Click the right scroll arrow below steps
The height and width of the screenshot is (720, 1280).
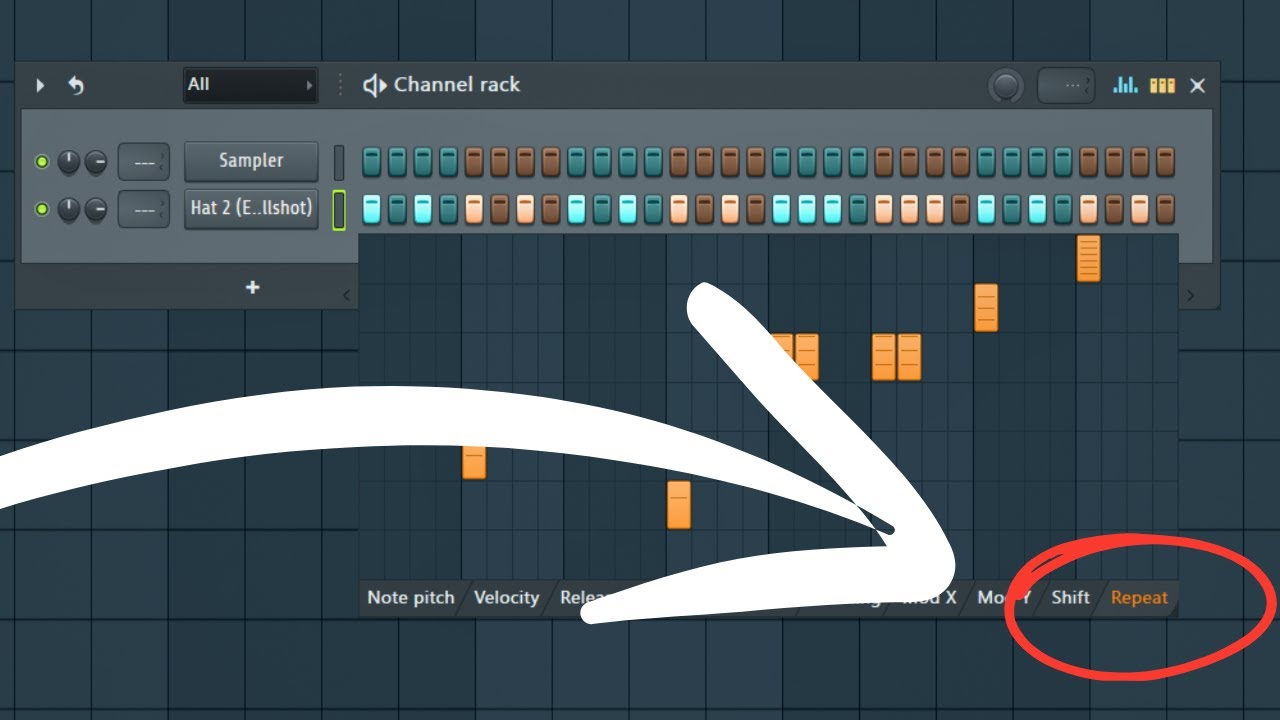1190,295
